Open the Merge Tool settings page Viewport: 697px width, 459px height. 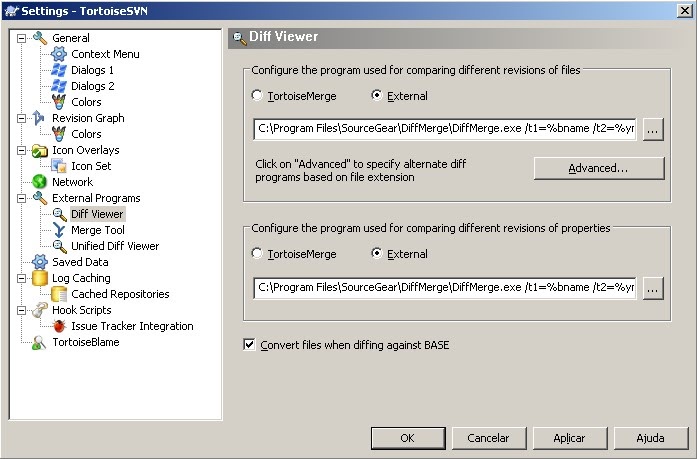pyautogui.click(x=98, y=230)
